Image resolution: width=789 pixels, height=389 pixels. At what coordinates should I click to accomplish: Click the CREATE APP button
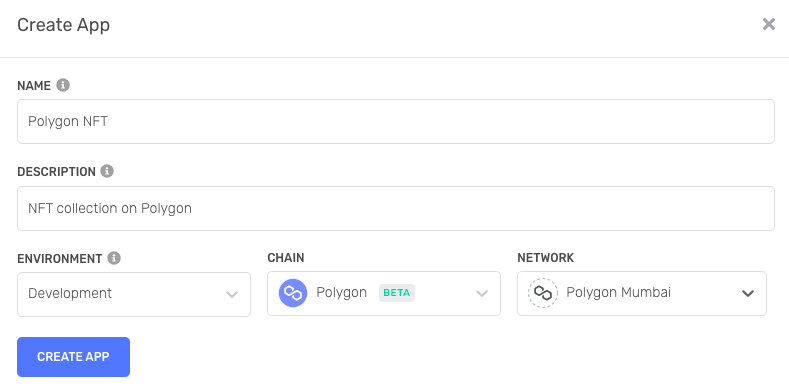click(x=73, y=357)
